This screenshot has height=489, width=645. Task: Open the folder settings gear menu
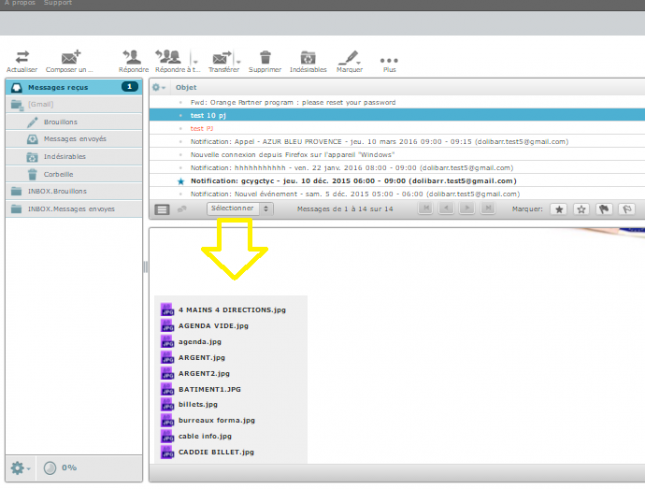tap(20, 468)
